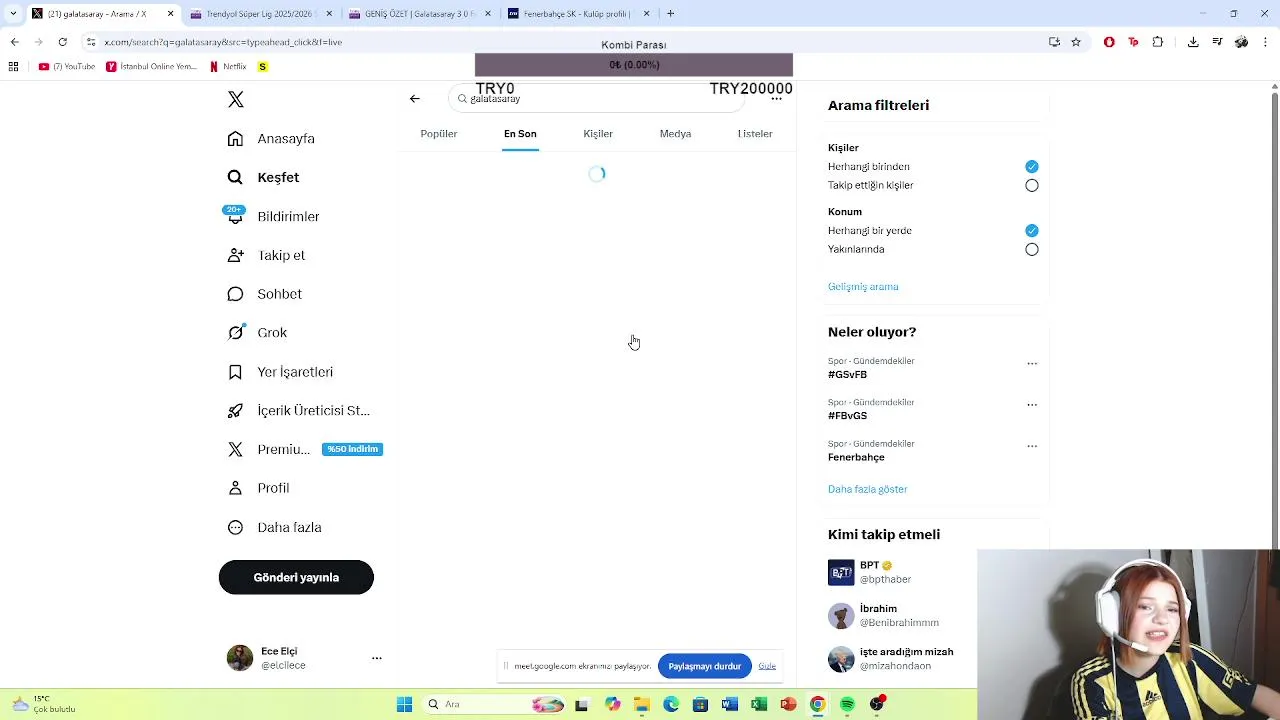The image size is (1280, 720).
Task: Click the %50 indirim badge
Action: 352,450
